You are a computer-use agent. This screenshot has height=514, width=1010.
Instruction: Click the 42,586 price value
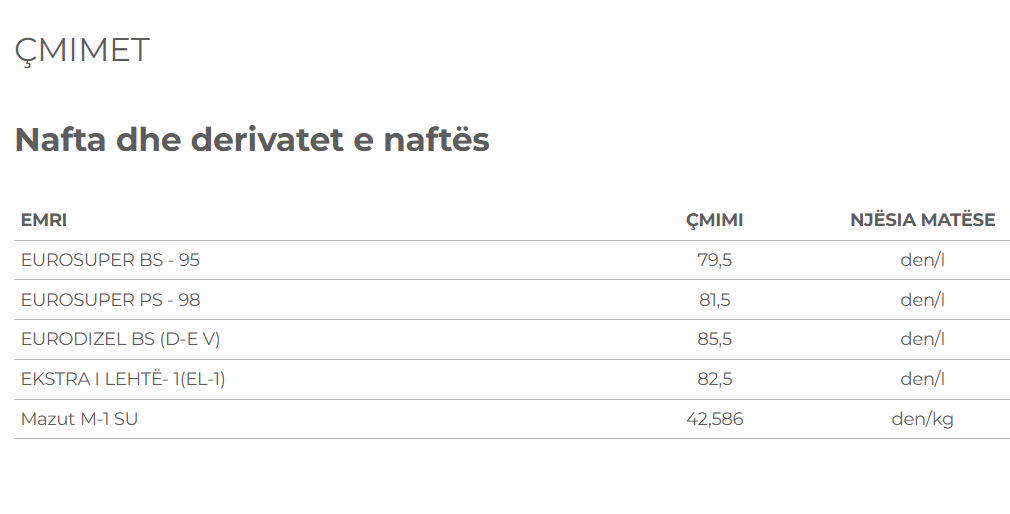(714, 419)
